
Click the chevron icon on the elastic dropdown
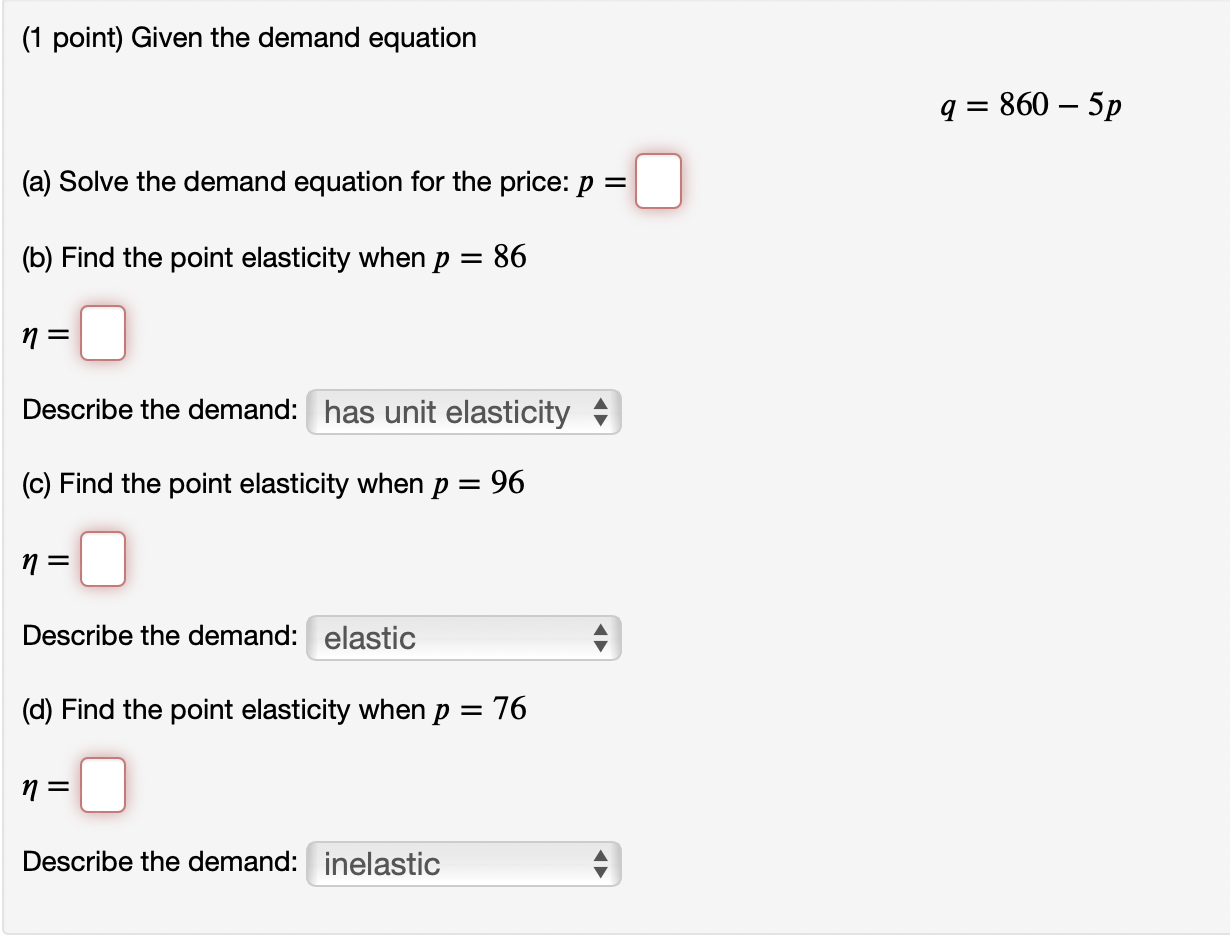[x=601, y=637]
